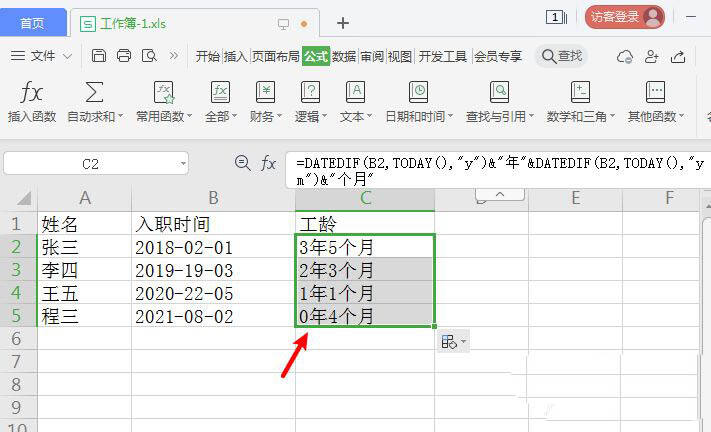The height and width of the screenshot is (432, 711).
Task: Open the AutoSum sigma tool
Action: click(x=94, y=92)
